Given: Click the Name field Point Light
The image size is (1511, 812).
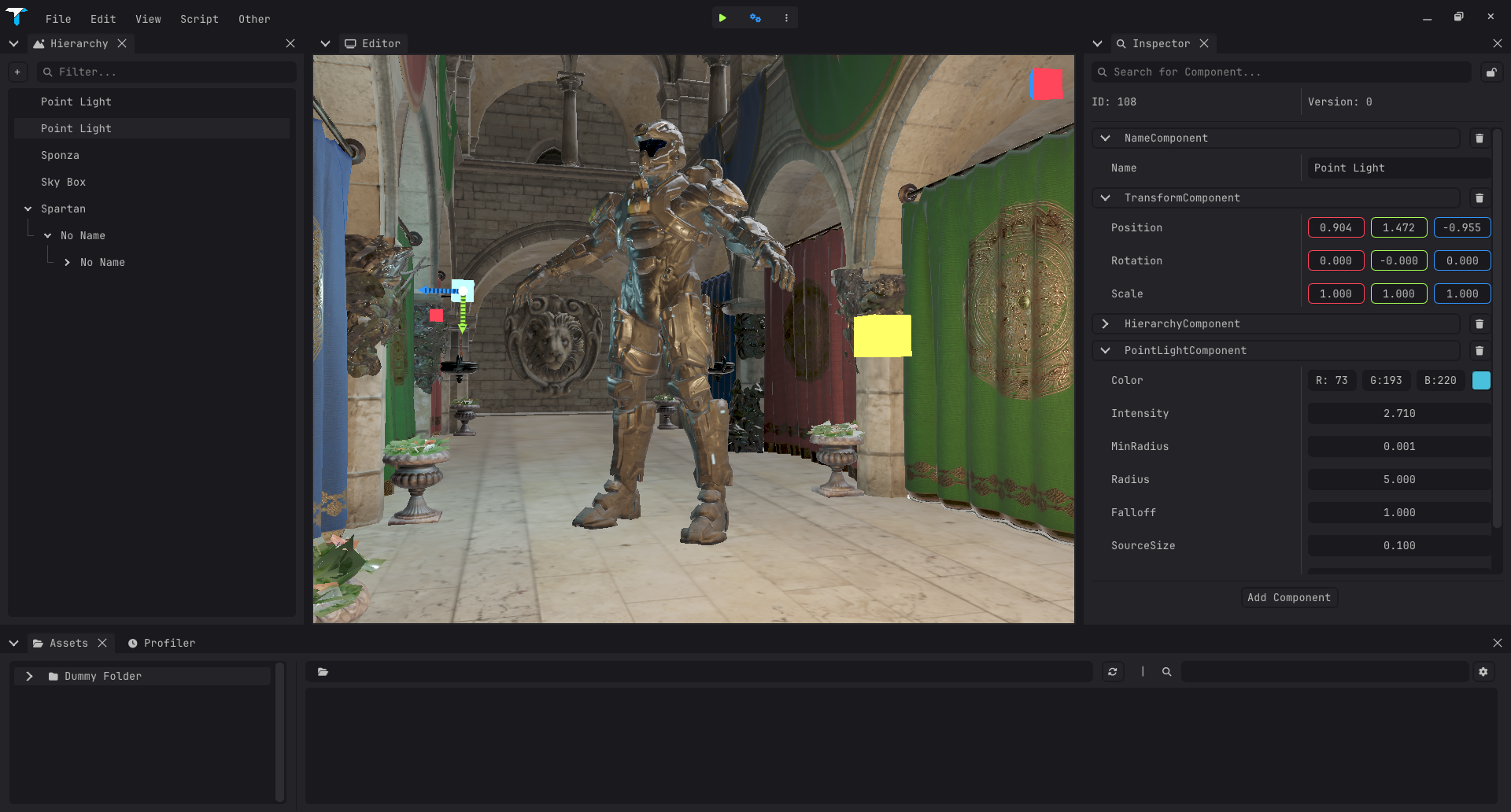Looking at the screenshot, I should 1399,168.
